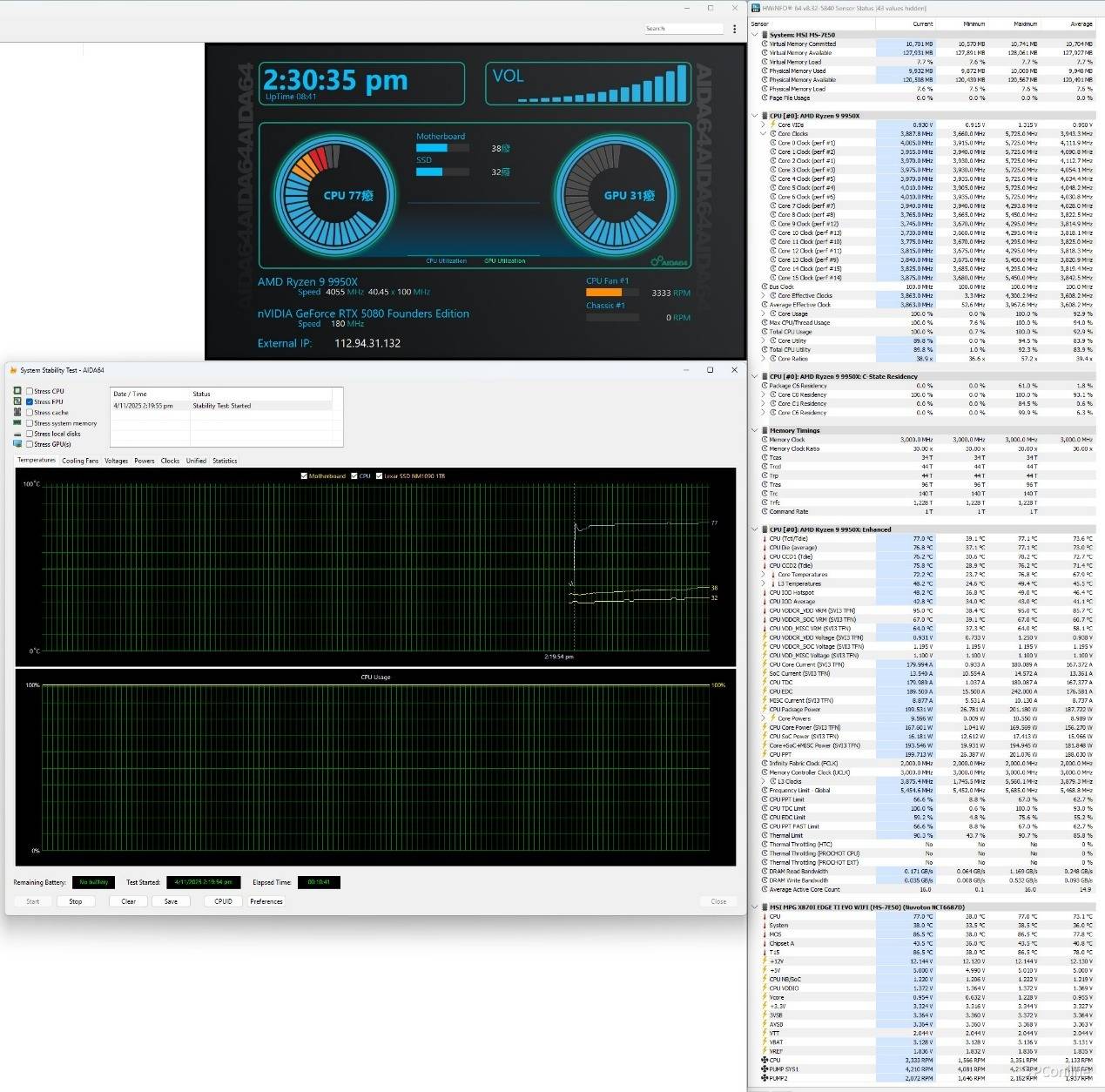Click the Core VIDs lightning bolt icon

773,125
